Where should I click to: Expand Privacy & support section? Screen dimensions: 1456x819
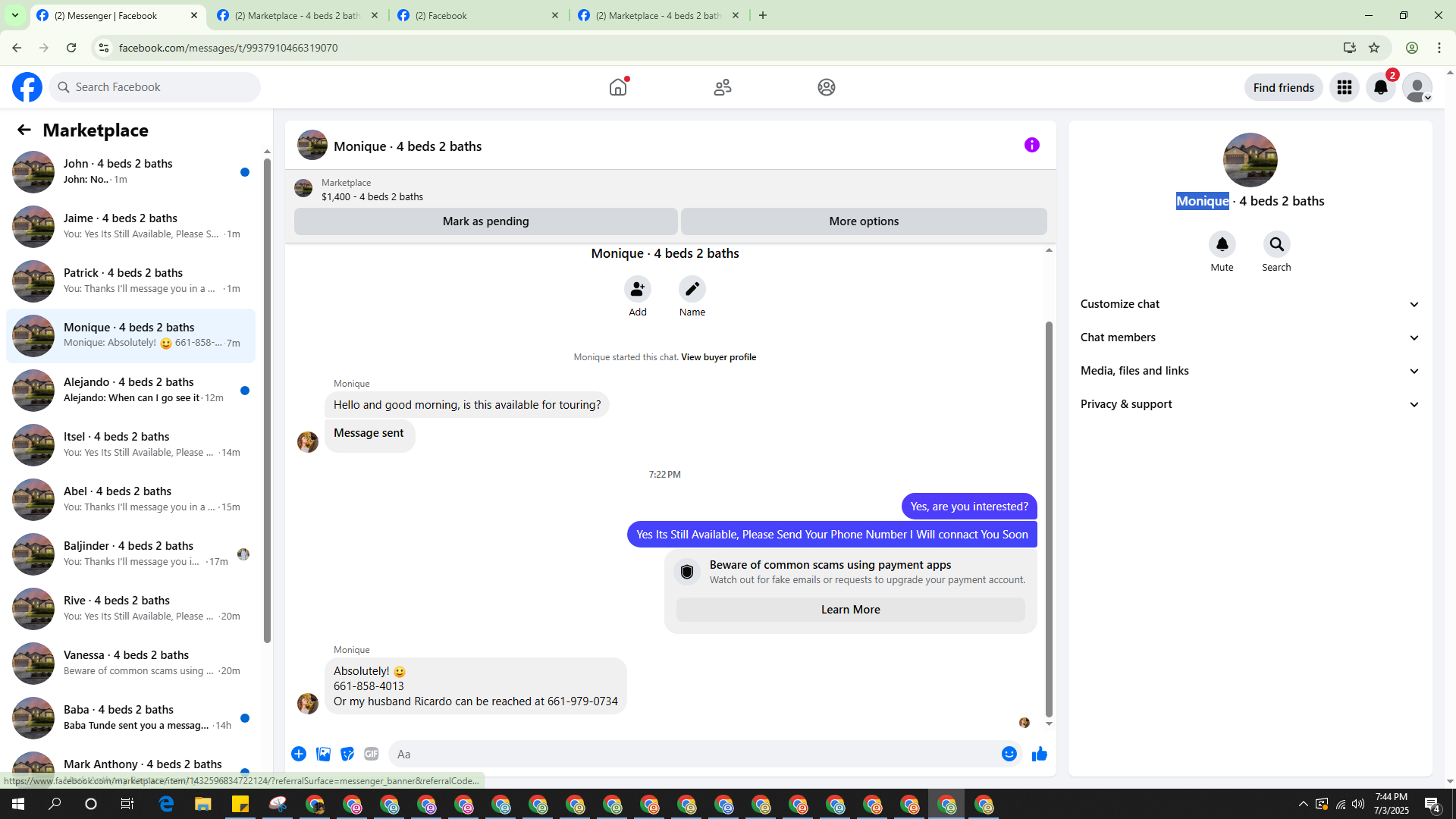[x=1249, y=404]
